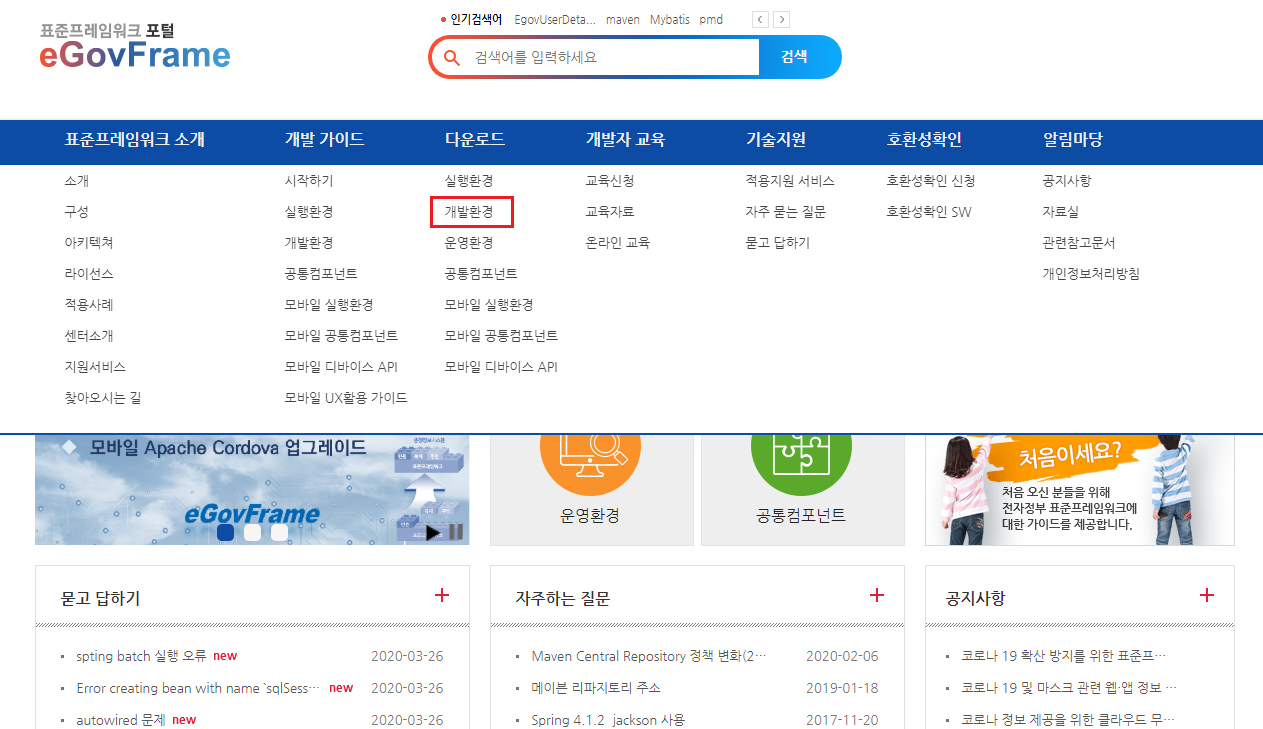The width and height of the screenshot is (1263, 729).
Task: Open the 'spting batch 실행 오류' post
Action: (141, 656)
